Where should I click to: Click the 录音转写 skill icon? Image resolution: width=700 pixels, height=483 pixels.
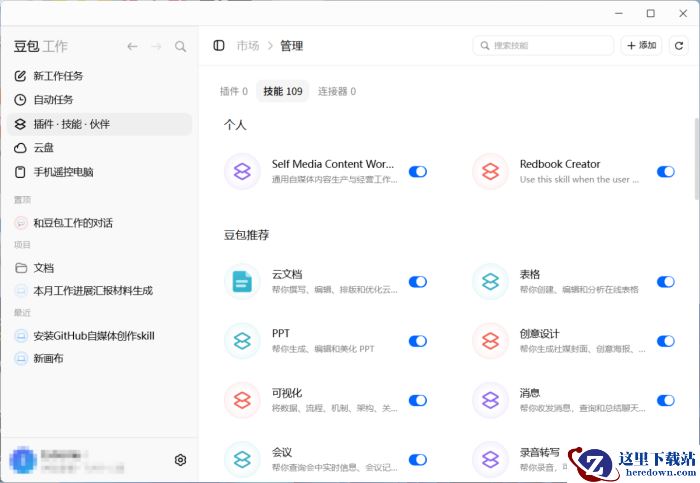[490, 459]
